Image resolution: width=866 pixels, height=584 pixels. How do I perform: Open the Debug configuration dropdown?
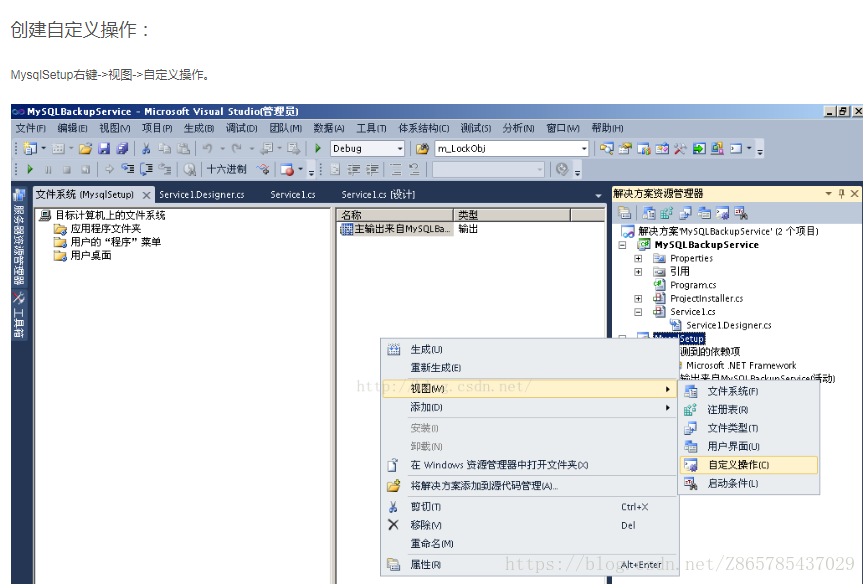(x=400, y=149)
